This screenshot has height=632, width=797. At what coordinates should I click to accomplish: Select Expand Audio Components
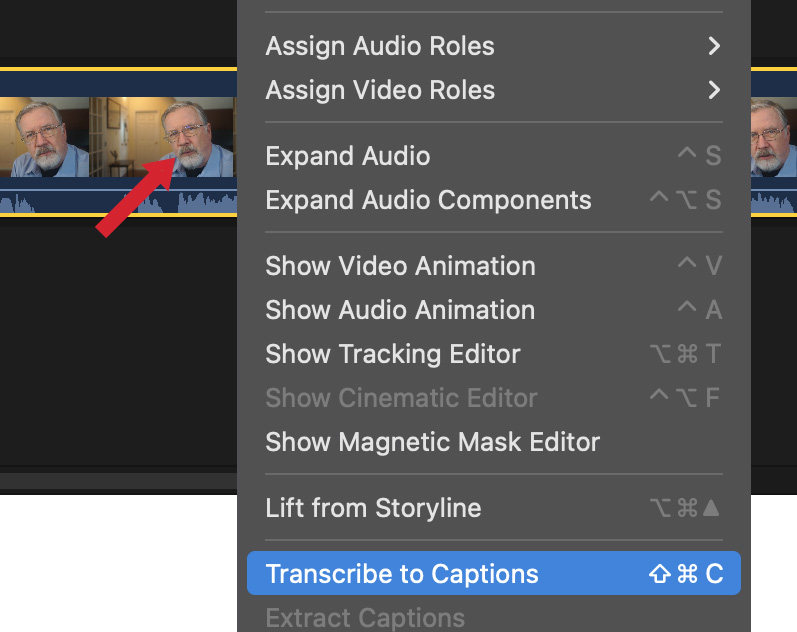(x=428, y=200)
